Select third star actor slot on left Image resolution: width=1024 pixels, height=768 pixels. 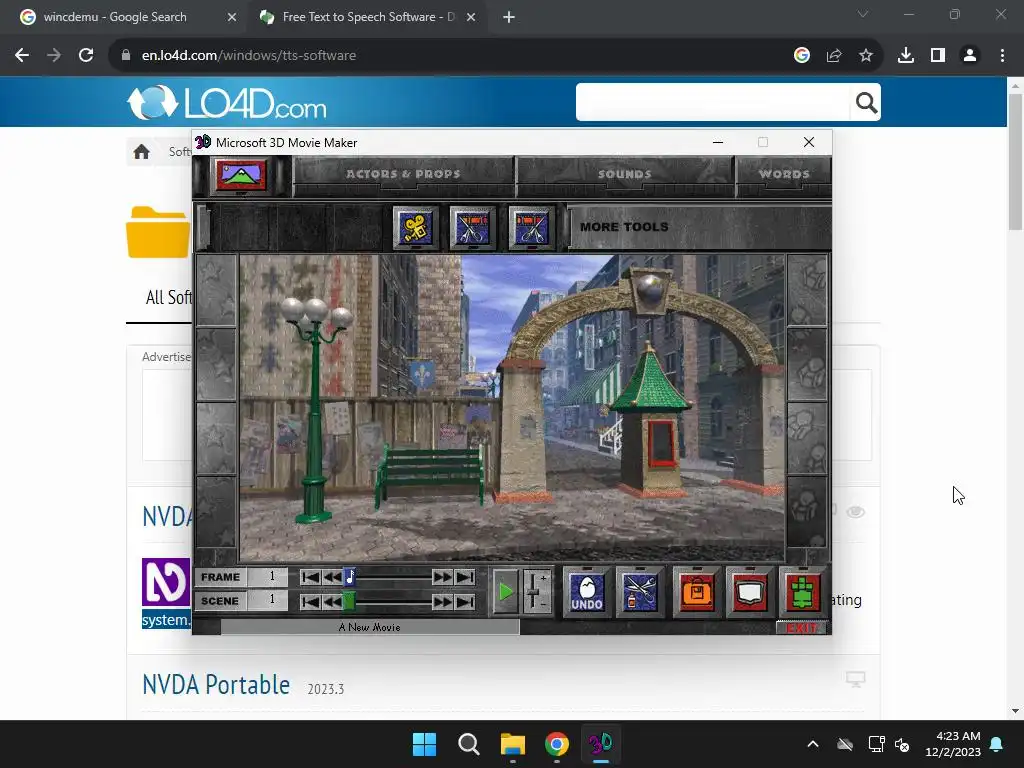[216, 438]
